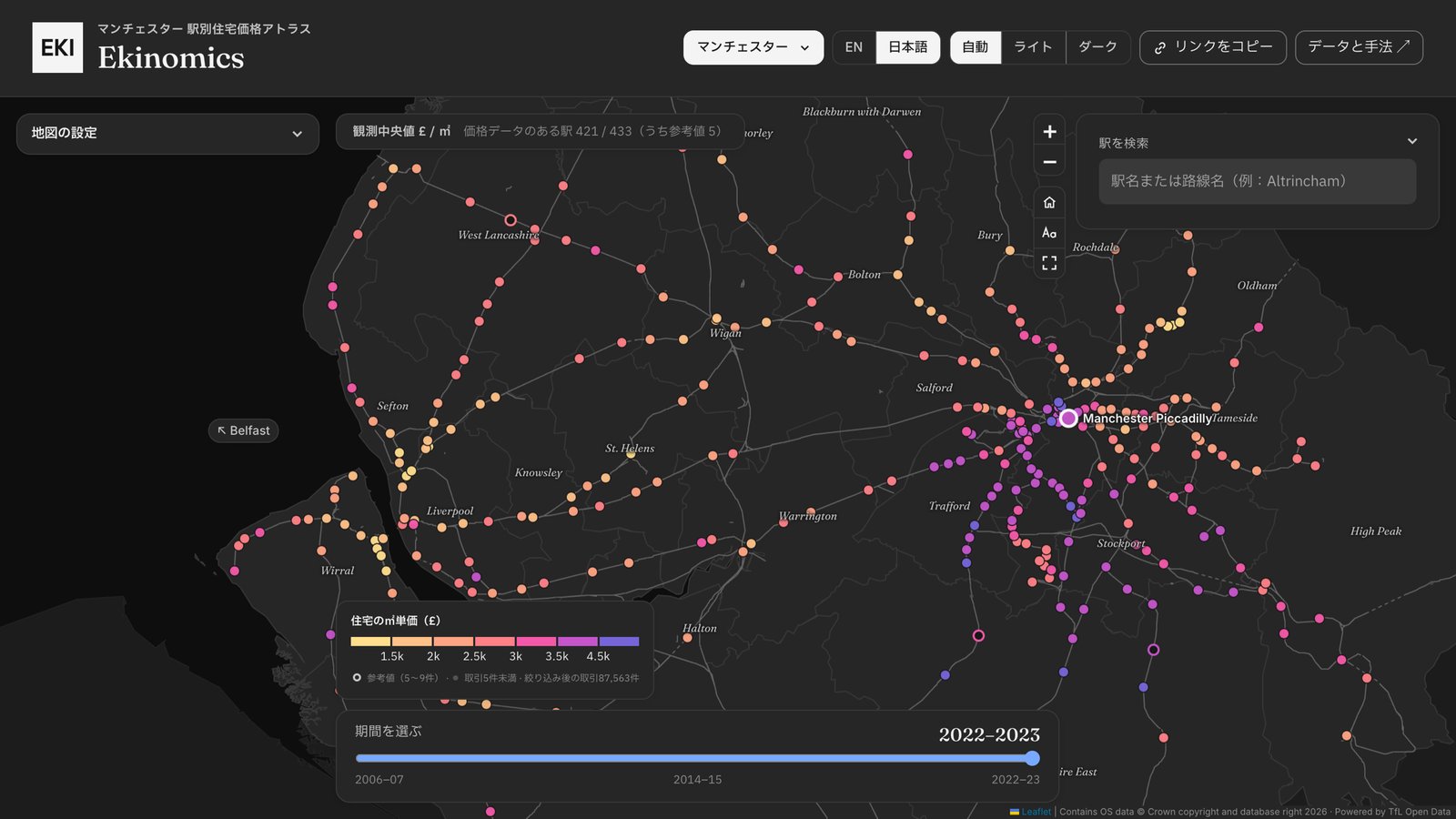
Task: Click the Ekinomics site title
Action: tap(171, 58)
